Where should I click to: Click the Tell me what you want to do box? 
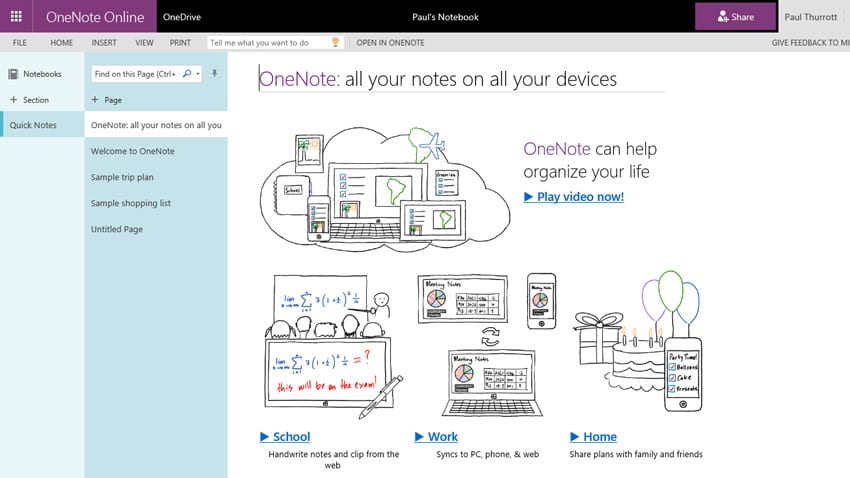click(x=275, y=43)
